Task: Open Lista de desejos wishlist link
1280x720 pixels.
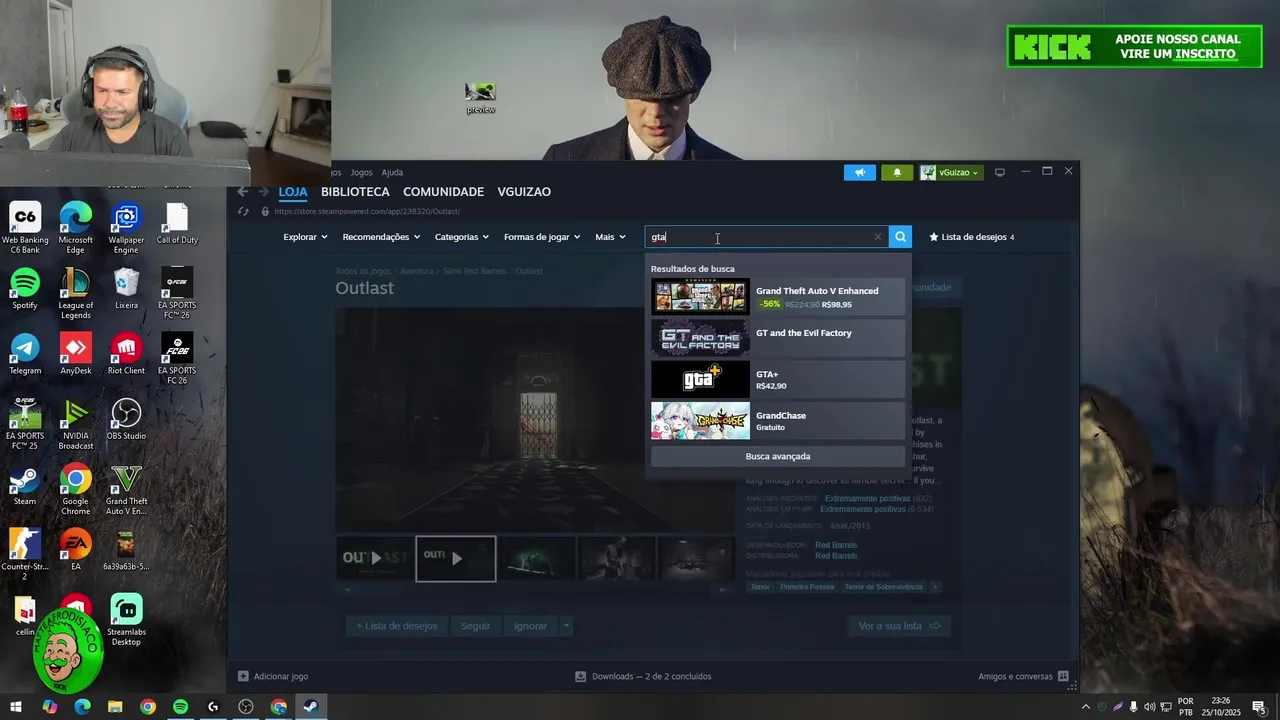Action: point(971,237)
